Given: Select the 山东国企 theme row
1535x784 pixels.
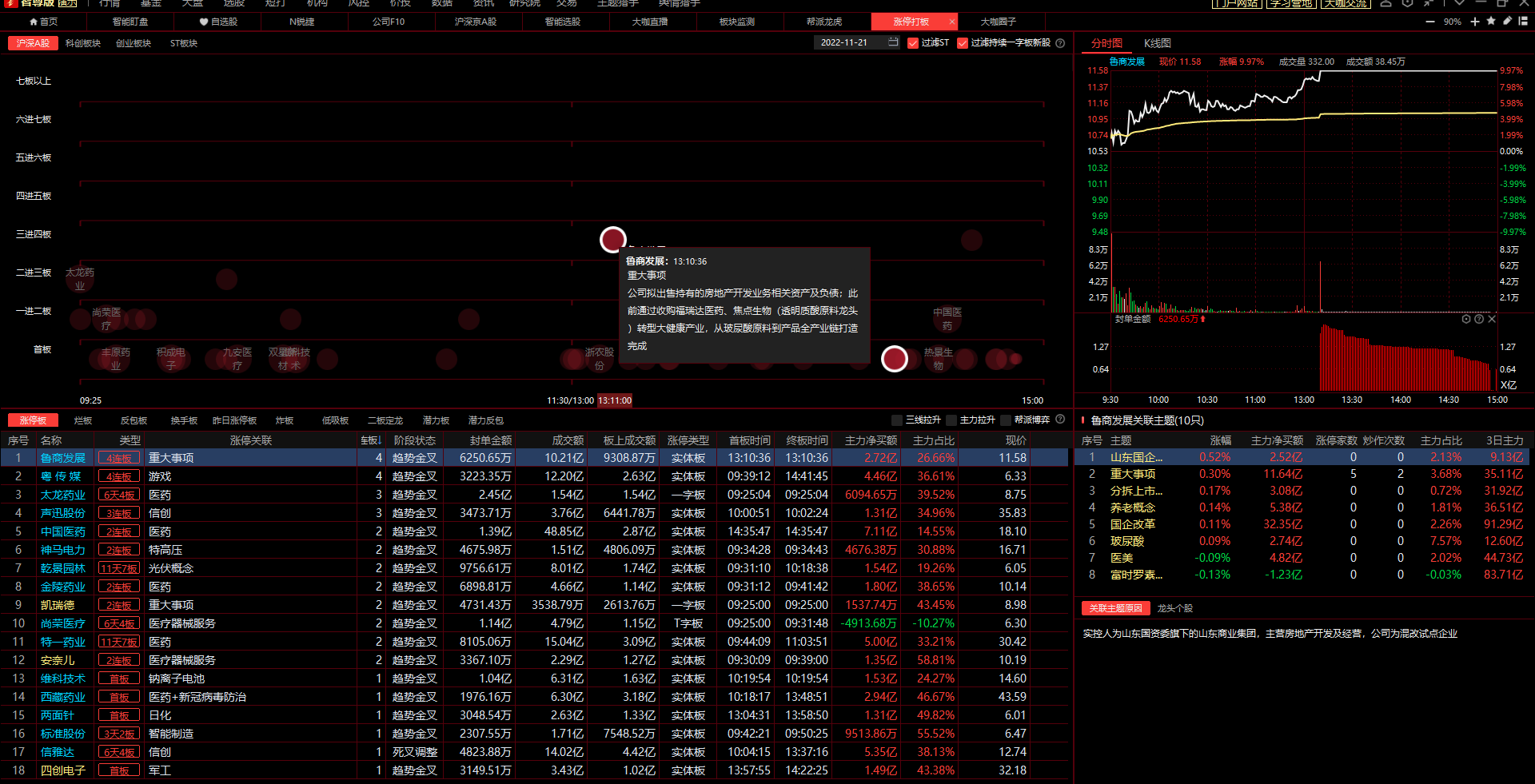Looking at the screenshot, I should coord(1302,457).
